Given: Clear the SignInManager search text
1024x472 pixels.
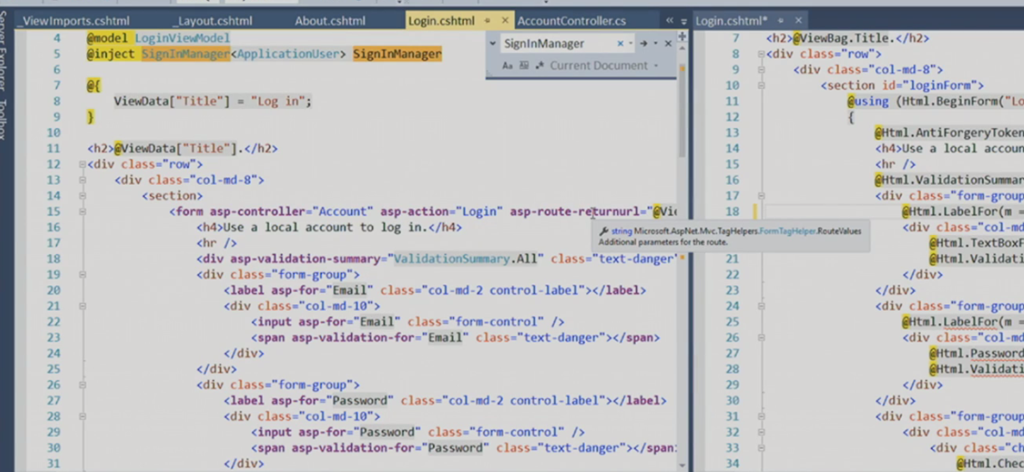Looking at the screenshot, I should point(620,43).
